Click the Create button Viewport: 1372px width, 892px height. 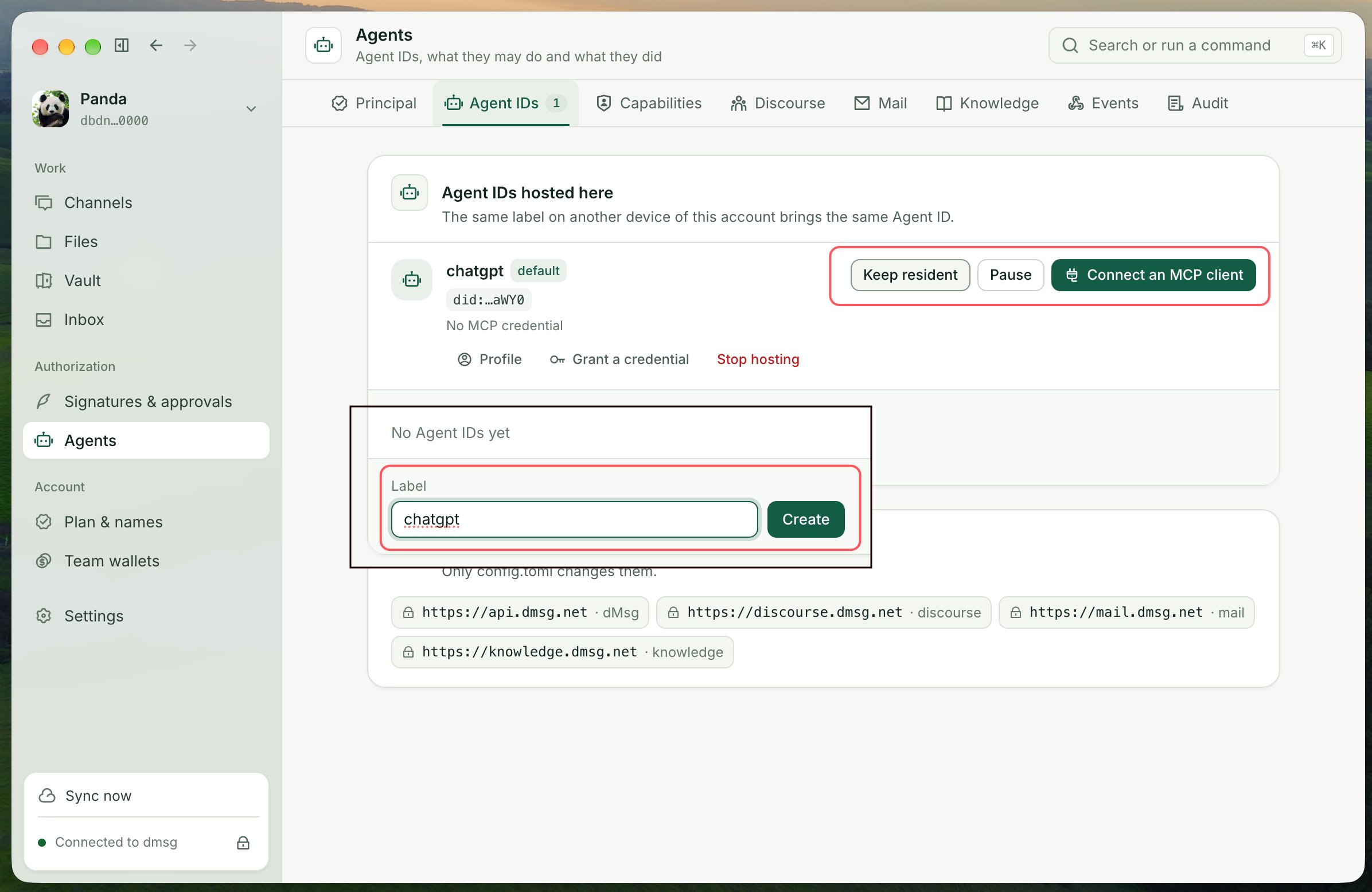pyautogui.click(x=805, y=519)
